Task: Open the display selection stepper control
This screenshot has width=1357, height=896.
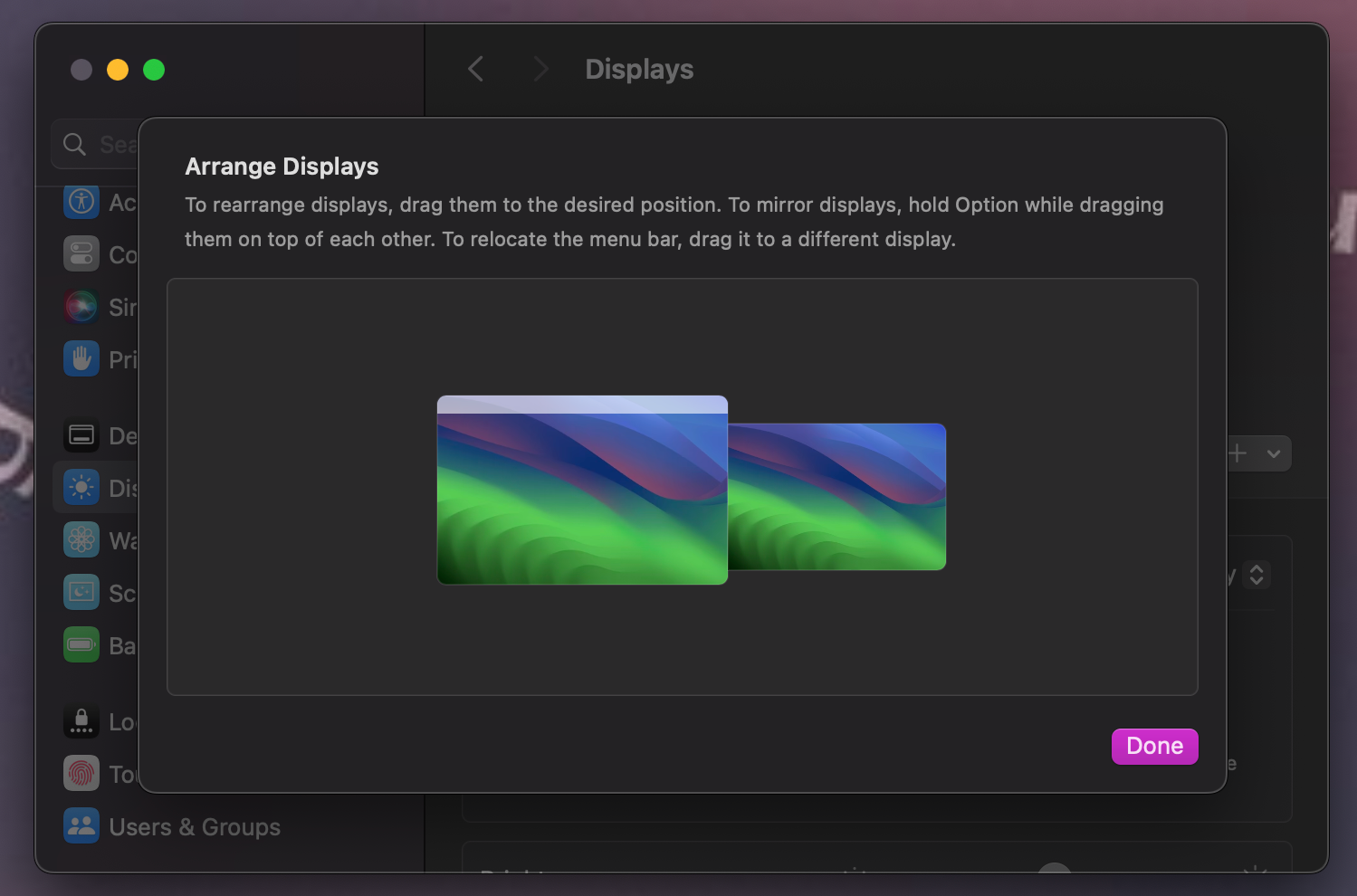Action: pos(1256,574)
